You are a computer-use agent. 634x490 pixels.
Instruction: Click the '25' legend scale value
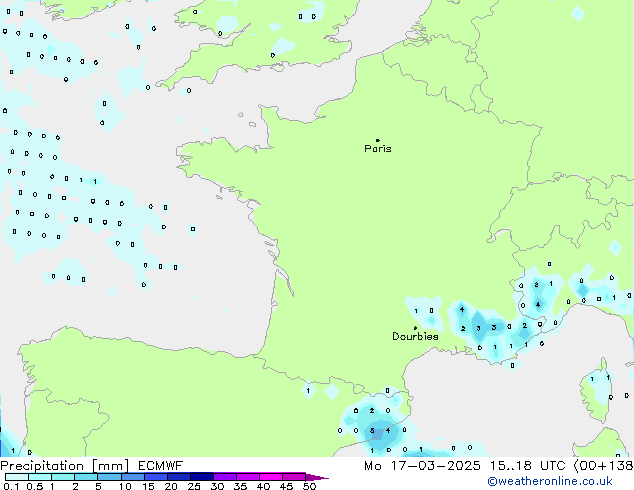tap(194, 486)
